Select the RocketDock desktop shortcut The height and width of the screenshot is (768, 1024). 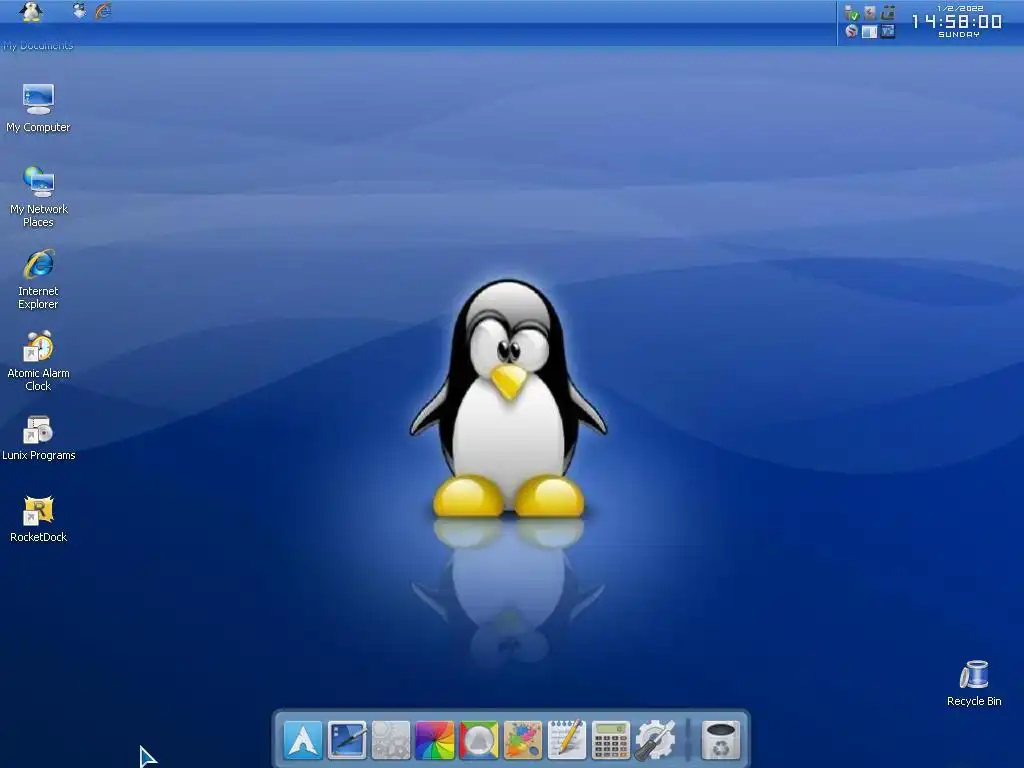[x=39, y=519]
